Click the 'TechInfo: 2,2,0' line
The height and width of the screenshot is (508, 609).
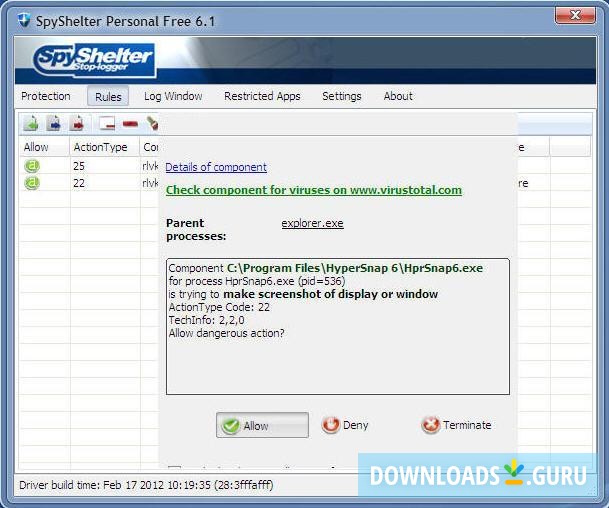click(207, 320)
